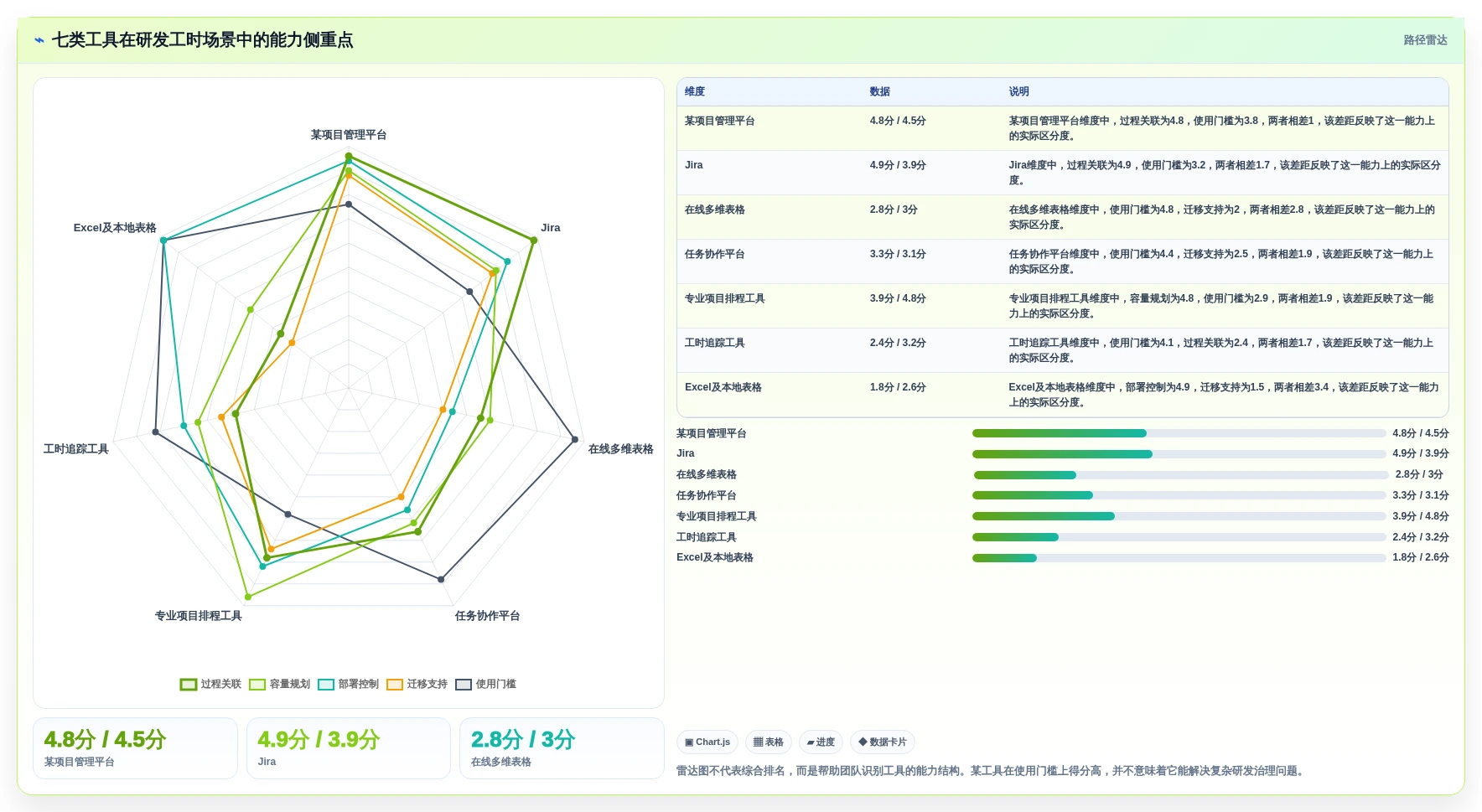Viewport: 1482px width, 812px height.
Task: Toggle the 迁移支持 legend series
Action: point(417,684)
